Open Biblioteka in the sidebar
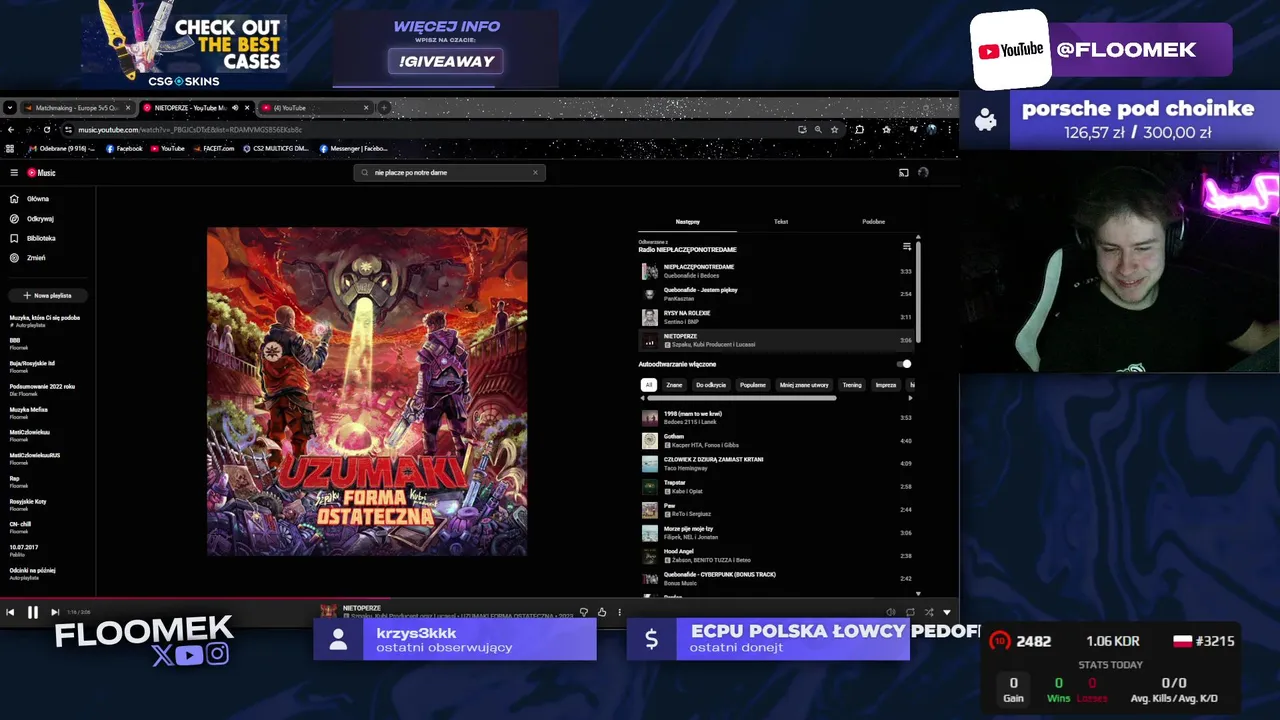Viewport: 1280px width, 720px height. [41, 238]
